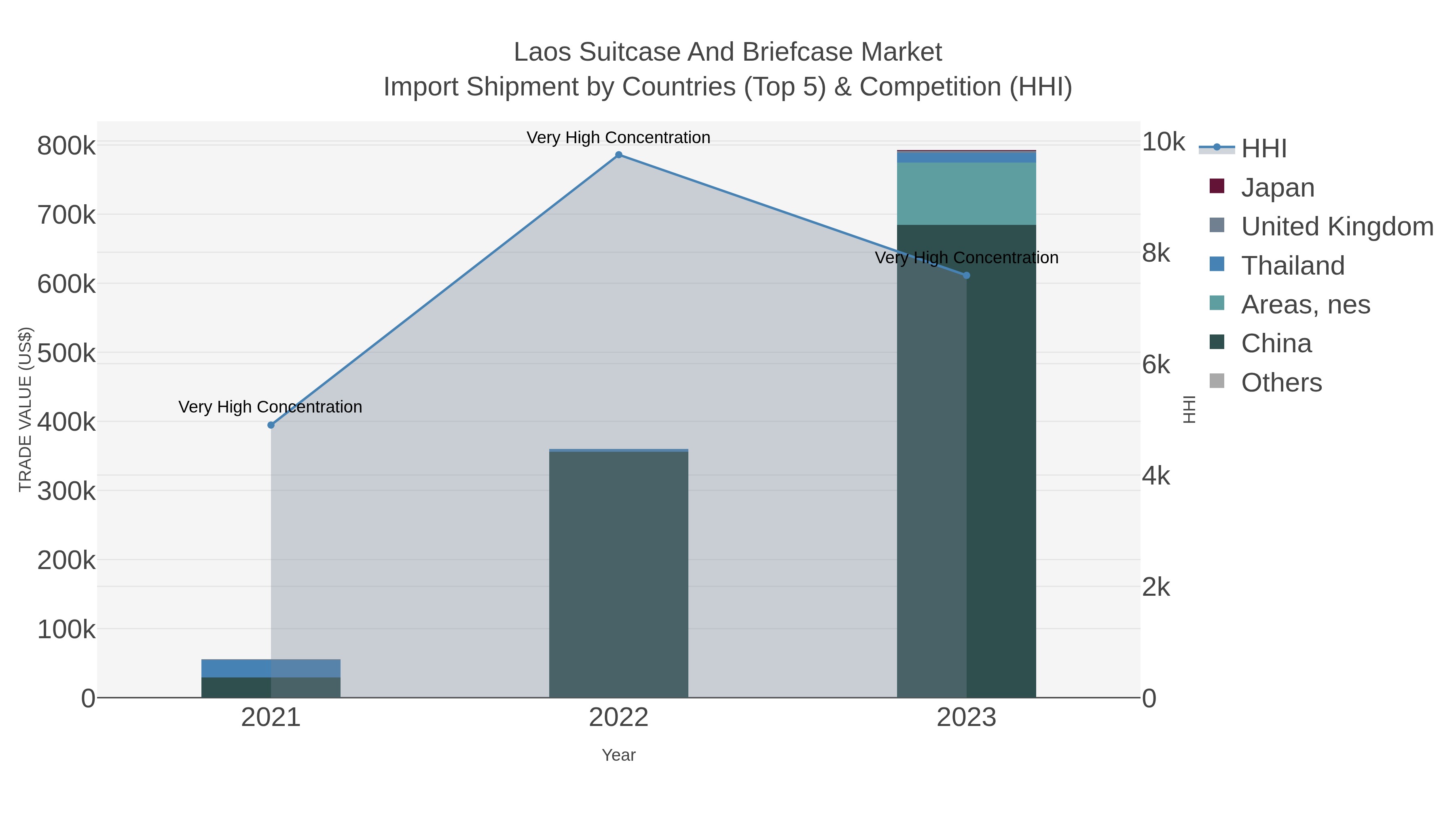Click the China dark green color swatch
Image resolution: width=1456 pixels, height=819 pixels.
coord(1217,342)
